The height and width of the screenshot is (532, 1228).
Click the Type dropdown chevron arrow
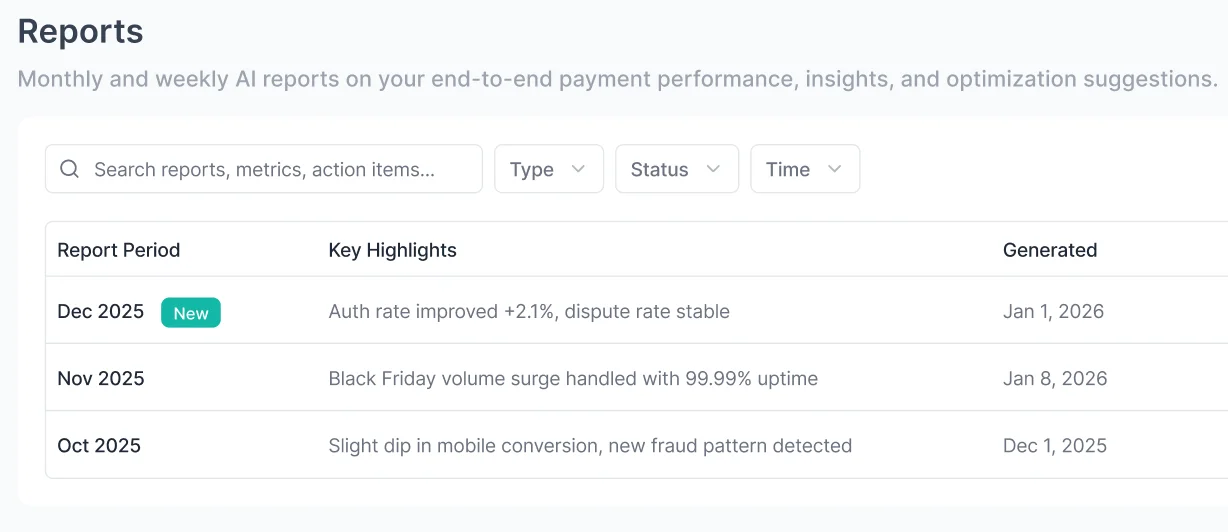click(x=578, y=169)
